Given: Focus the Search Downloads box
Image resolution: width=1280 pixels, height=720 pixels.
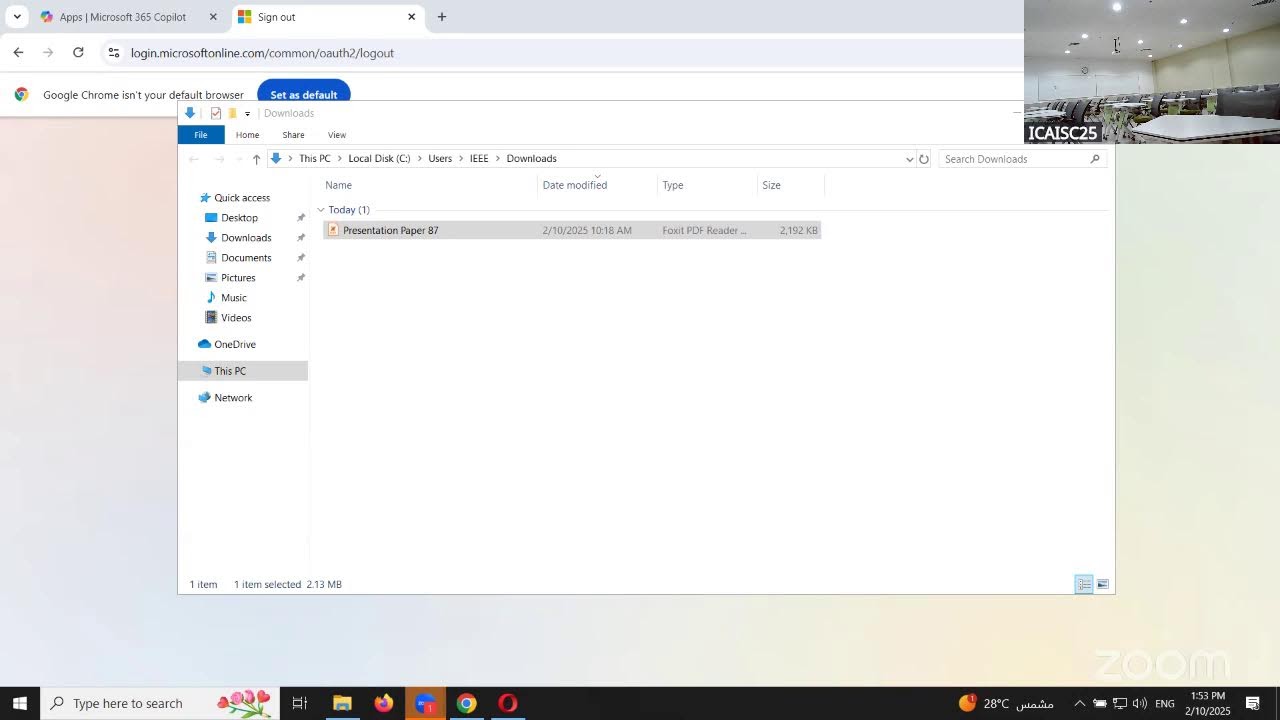Looking at the screenshot, I should [x=1022, y=159].
